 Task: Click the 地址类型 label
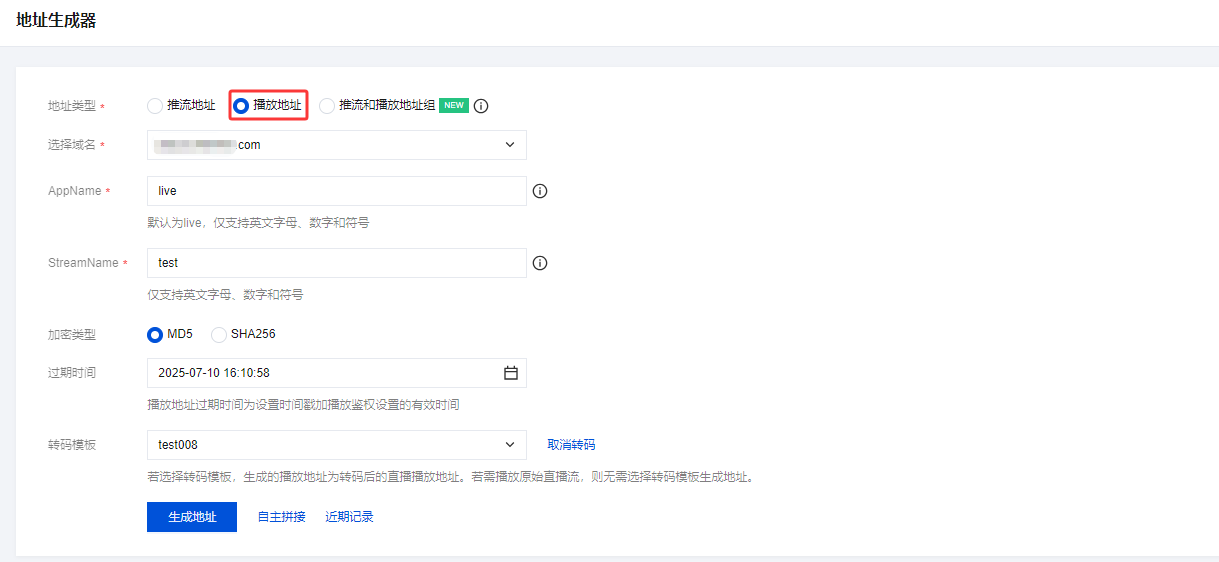pyautogui.click(x=72, y=106)
